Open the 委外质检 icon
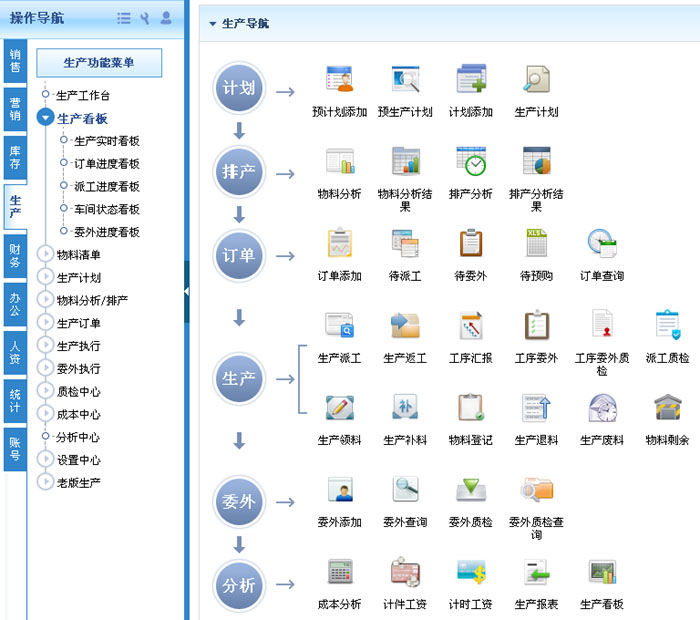Viewport: 700px width, 620px height. click(471, 489)
